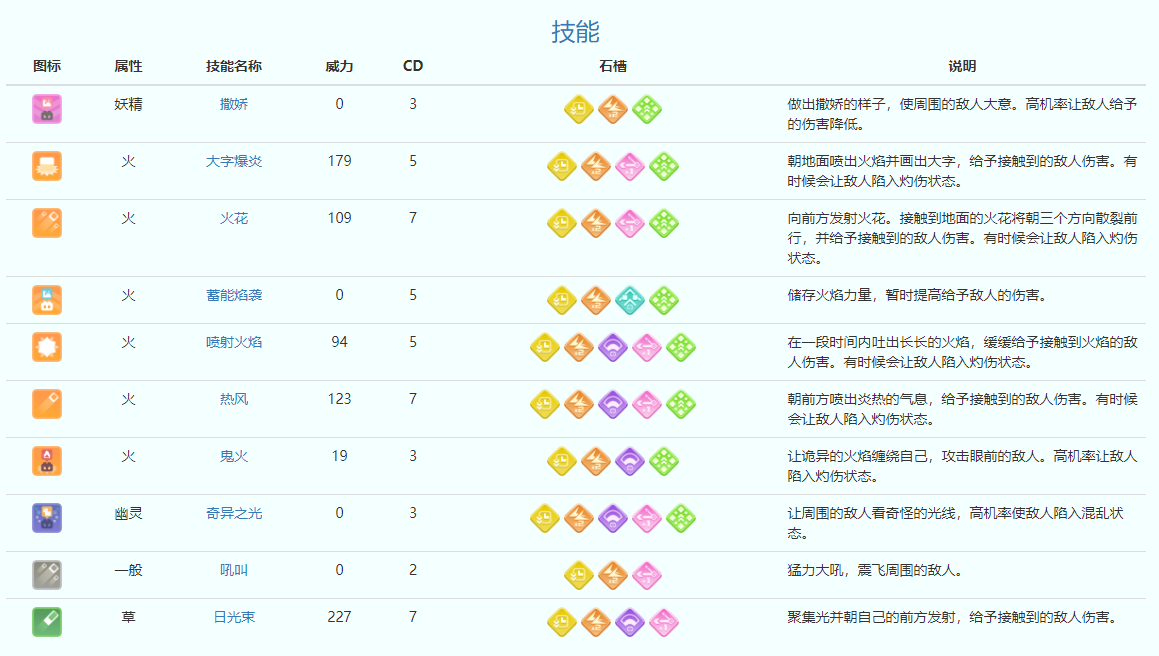Click the pink stone slot icon in 吼叫 row
The width and height of the screenshot is (1159, 656).
pyautogui.click(x=647, y=575)
